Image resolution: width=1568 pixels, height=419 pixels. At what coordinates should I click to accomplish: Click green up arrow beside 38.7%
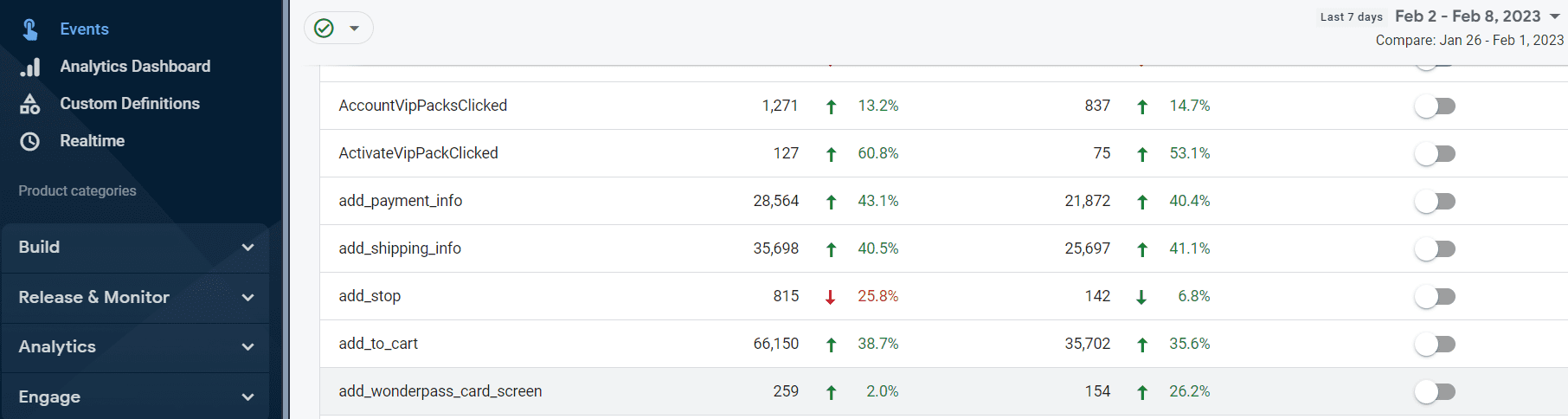831,345
